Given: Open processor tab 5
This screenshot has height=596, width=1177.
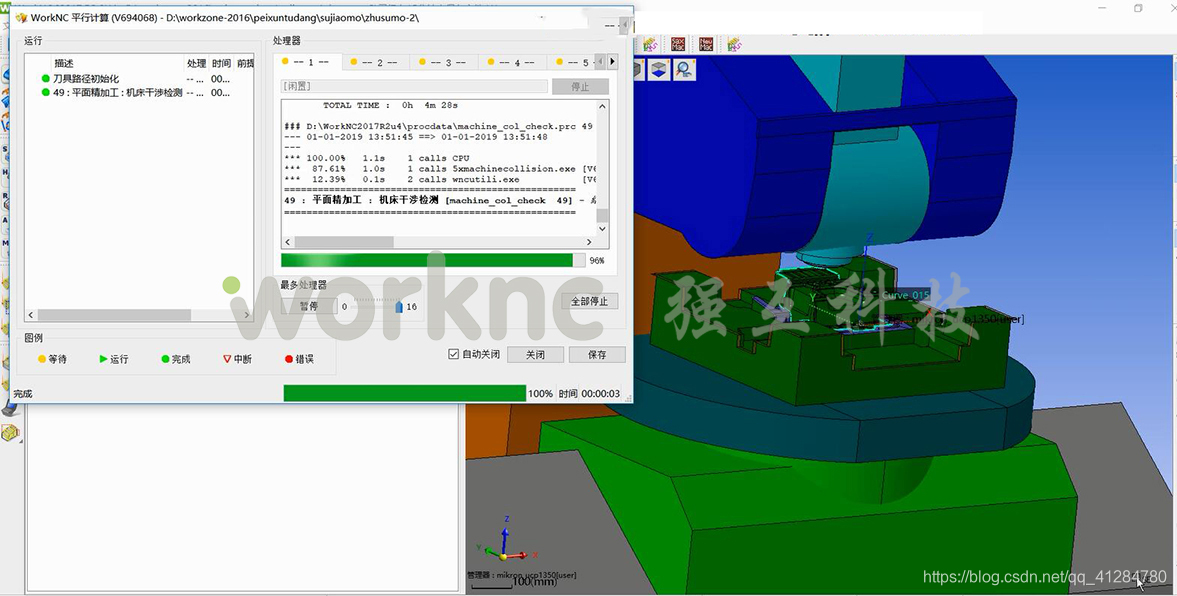Looking at the screenshot, I should pos(572,62).
